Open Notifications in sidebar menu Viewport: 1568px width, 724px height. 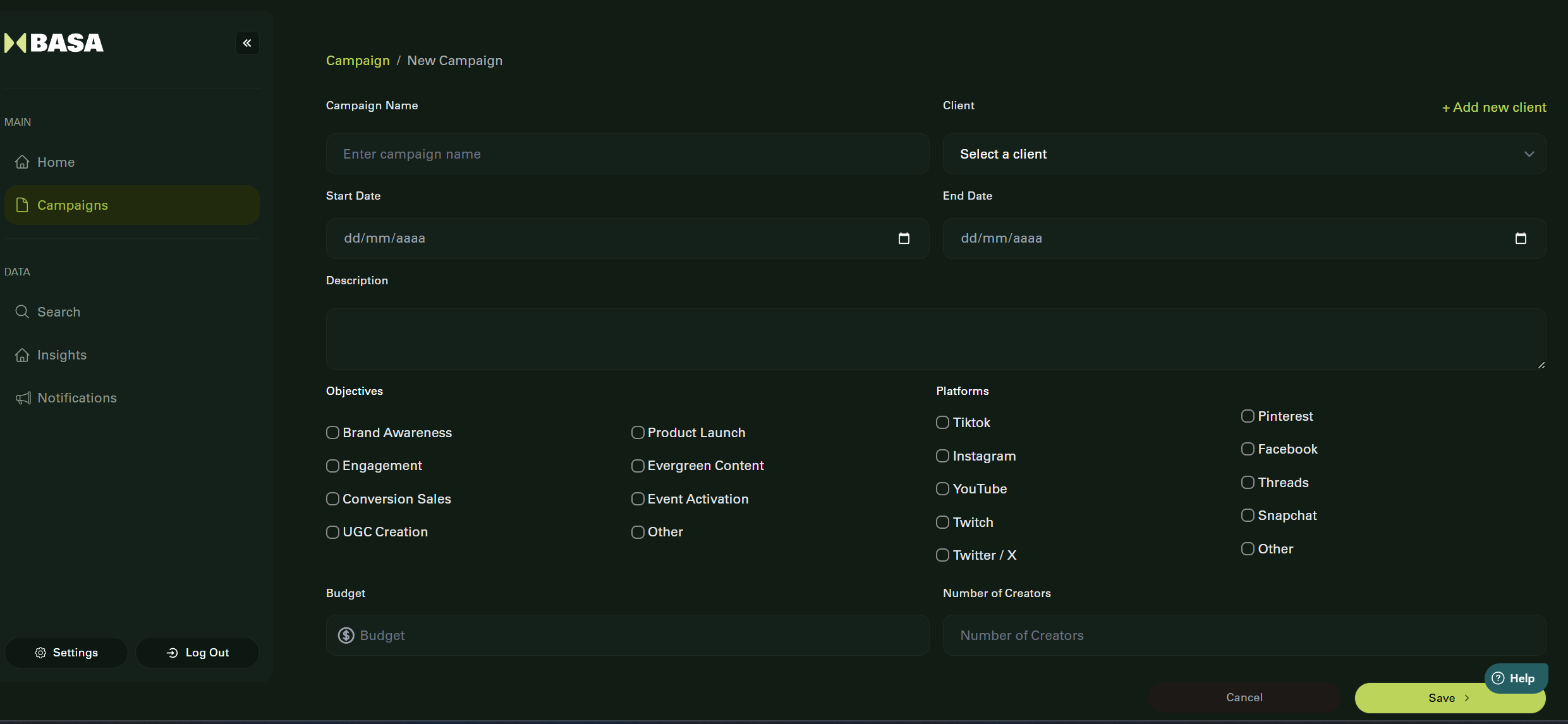(x=76, y=398)
